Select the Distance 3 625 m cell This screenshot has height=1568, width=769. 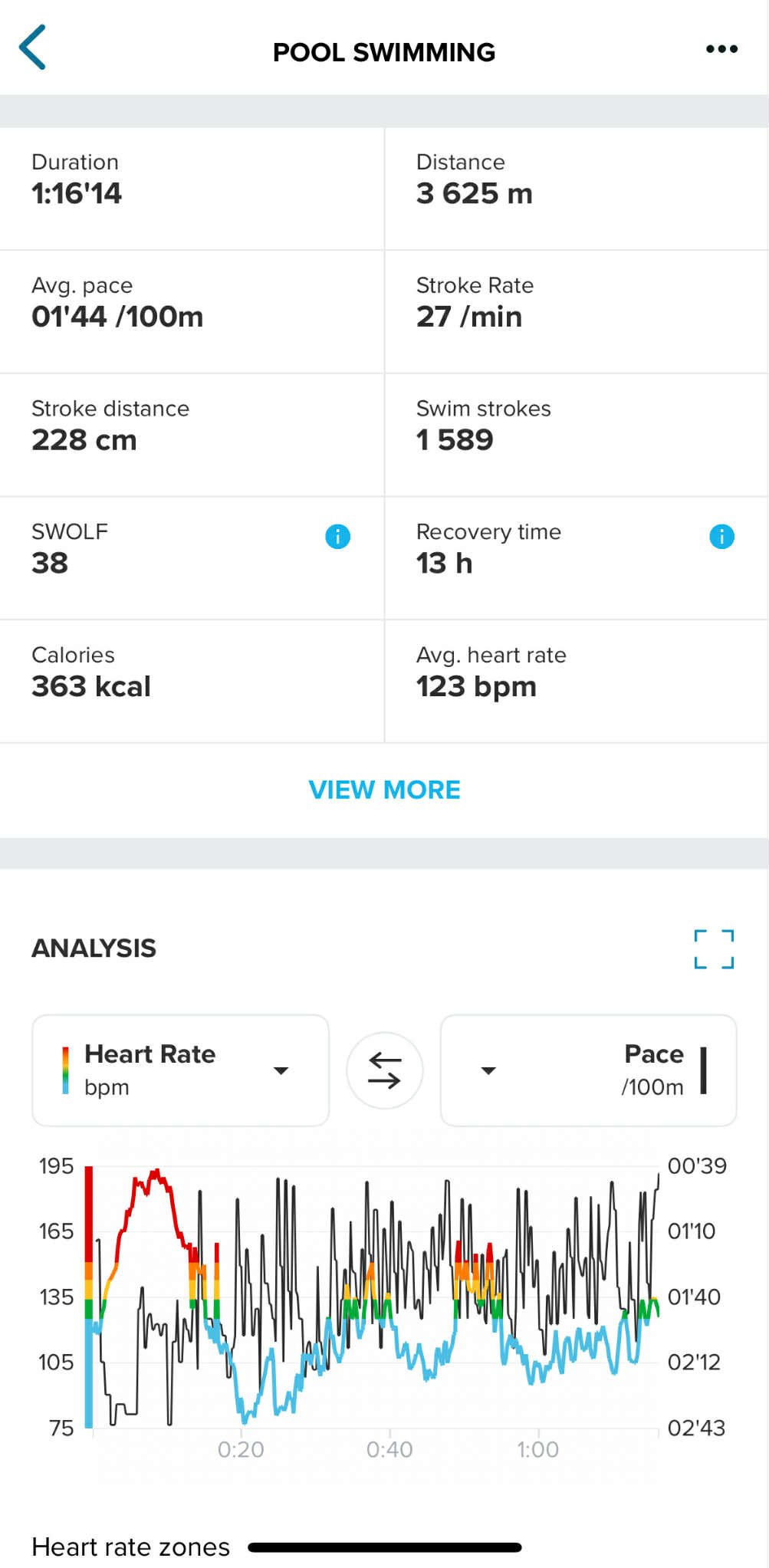576,189
